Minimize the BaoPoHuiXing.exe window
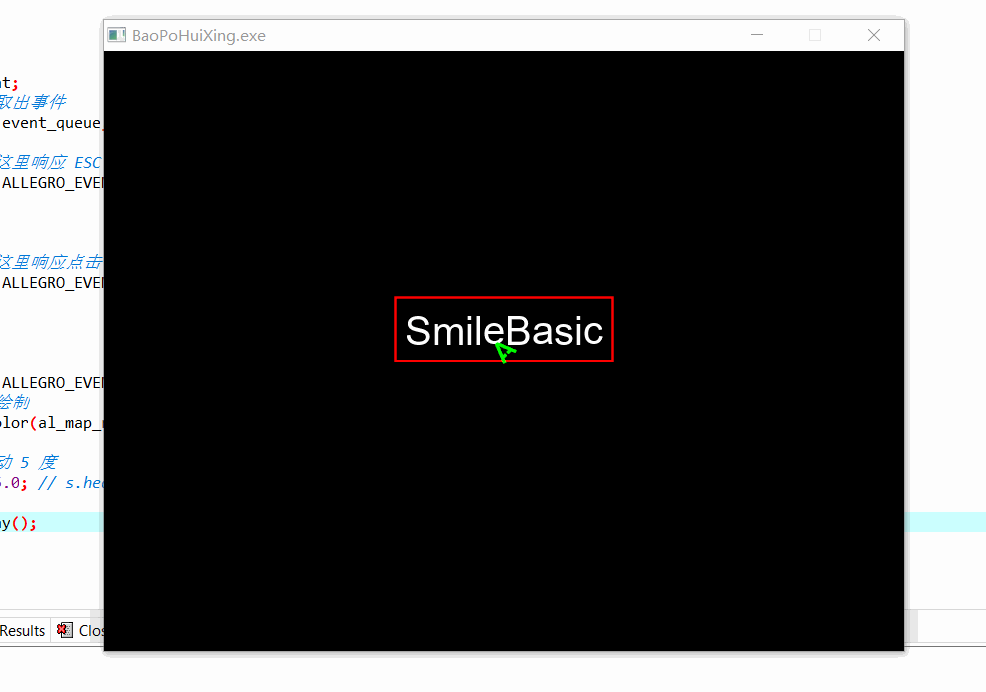 757,35
